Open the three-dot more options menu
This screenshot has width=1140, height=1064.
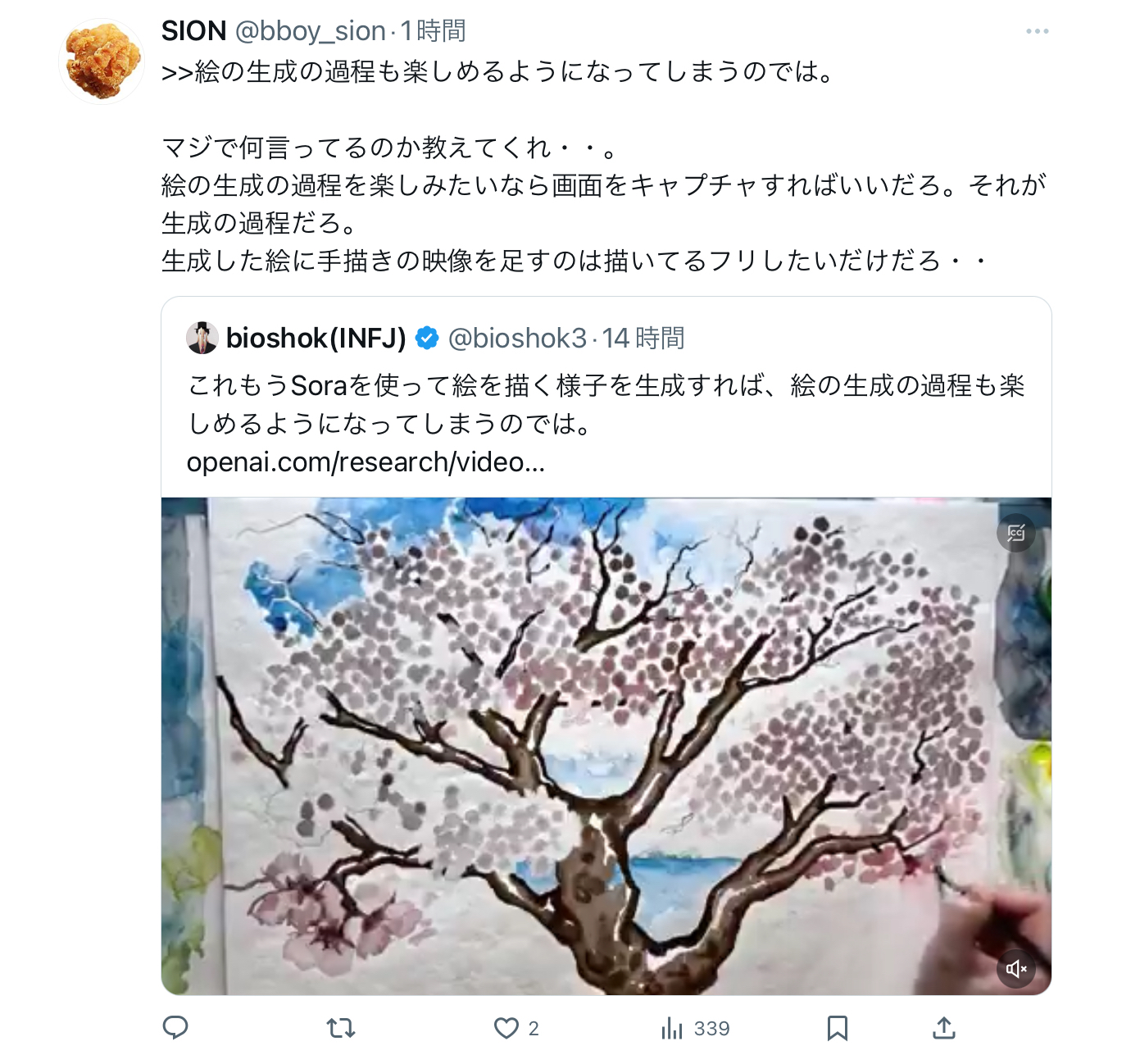coord(1037,31)
